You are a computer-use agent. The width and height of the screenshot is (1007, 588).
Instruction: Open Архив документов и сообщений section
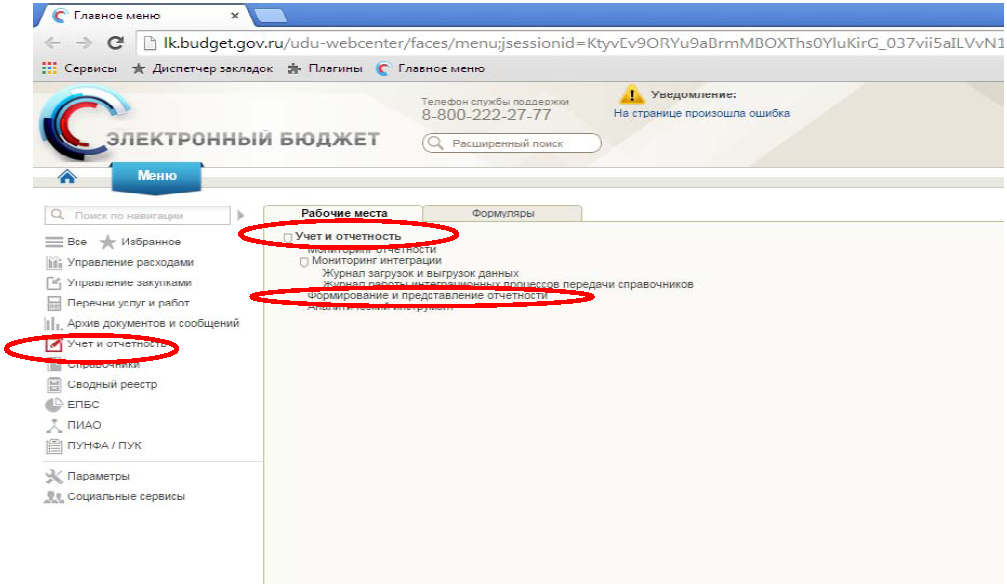pyautogui.click(x=152, y=323)
